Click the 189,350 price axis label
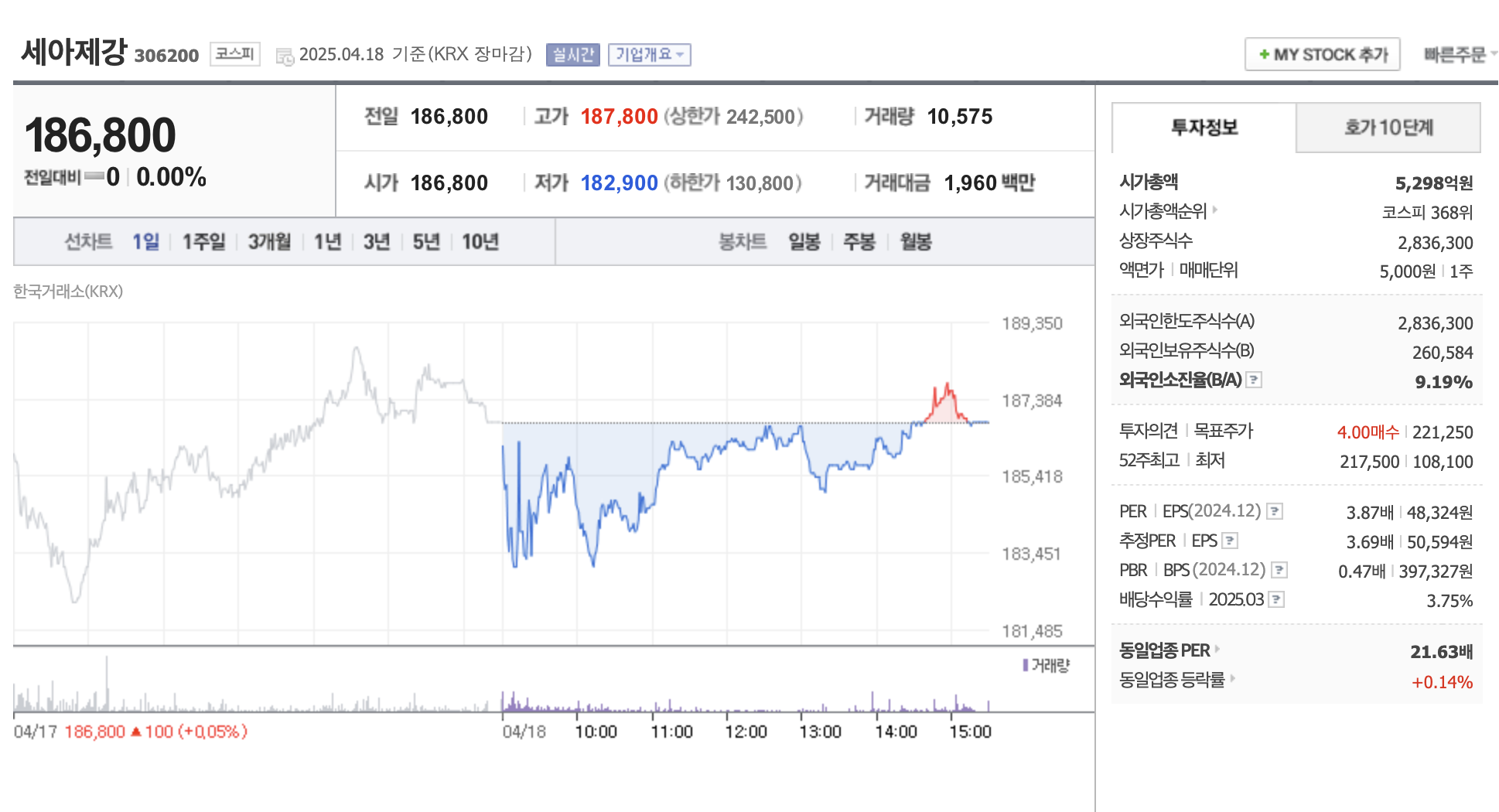 click(x=1032, y=323)
